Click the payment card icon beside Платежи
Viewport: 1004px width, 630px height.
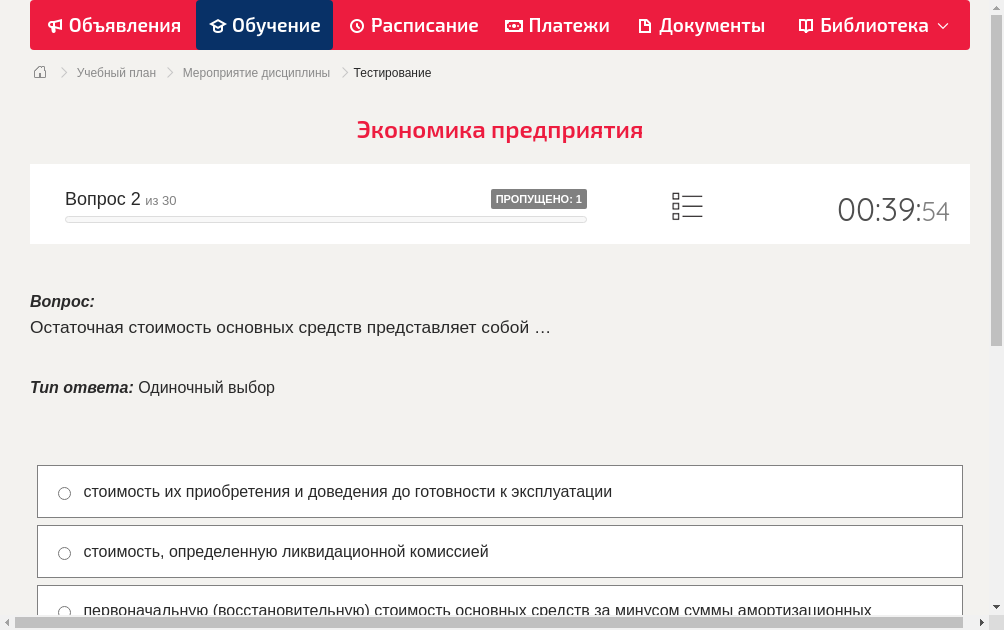coord(513,25)
